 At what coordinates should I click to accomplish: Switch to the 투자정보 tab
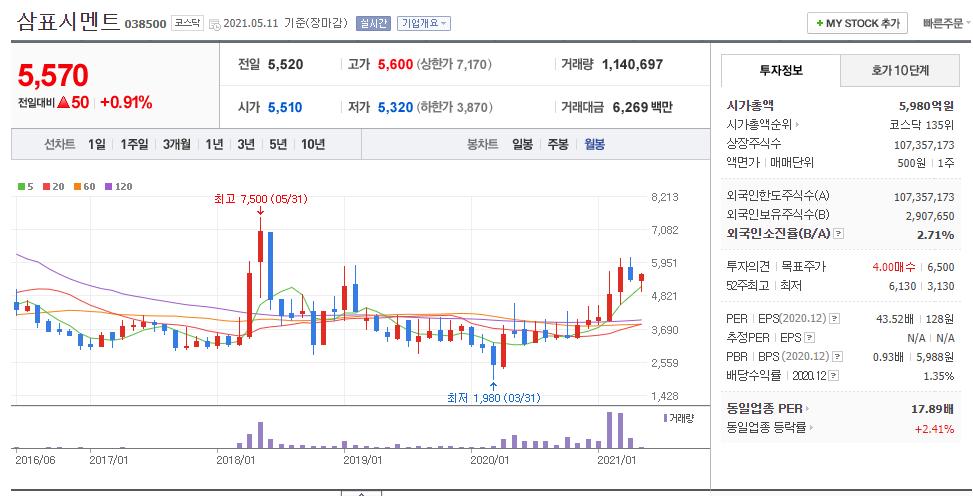pyautogui.click(x=781, y=70)
